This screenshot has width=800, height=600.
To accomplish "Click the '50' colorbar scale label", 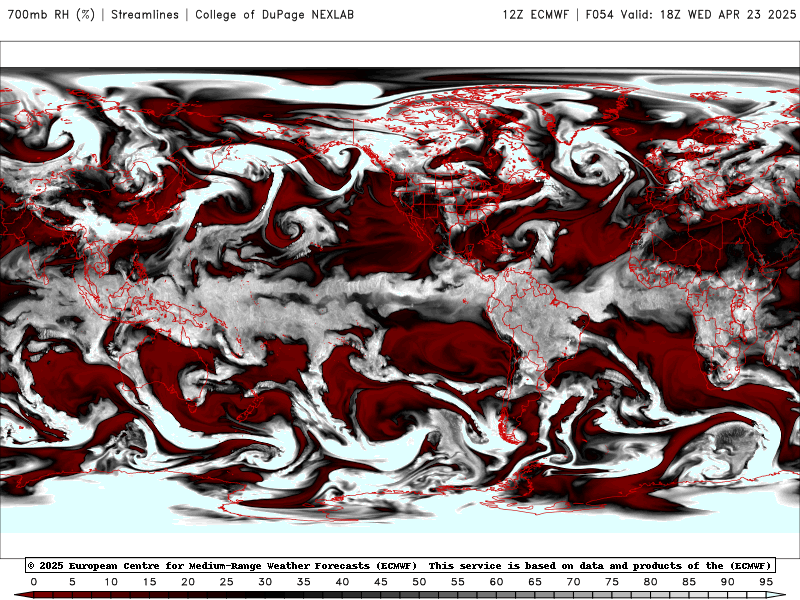I will [419, 582].
